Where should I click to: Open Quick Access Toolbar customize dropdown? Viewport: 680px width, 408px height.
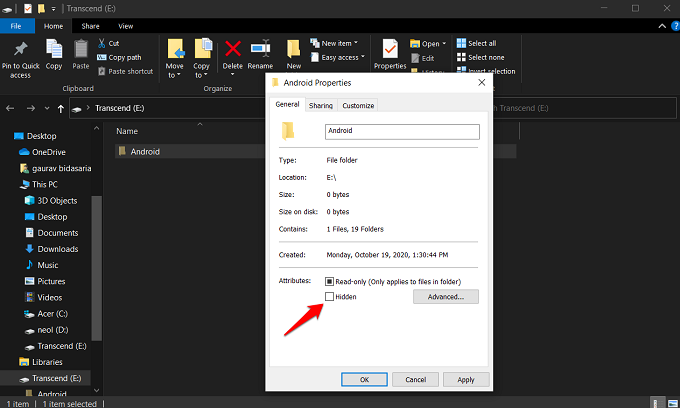tap(53, 9)
